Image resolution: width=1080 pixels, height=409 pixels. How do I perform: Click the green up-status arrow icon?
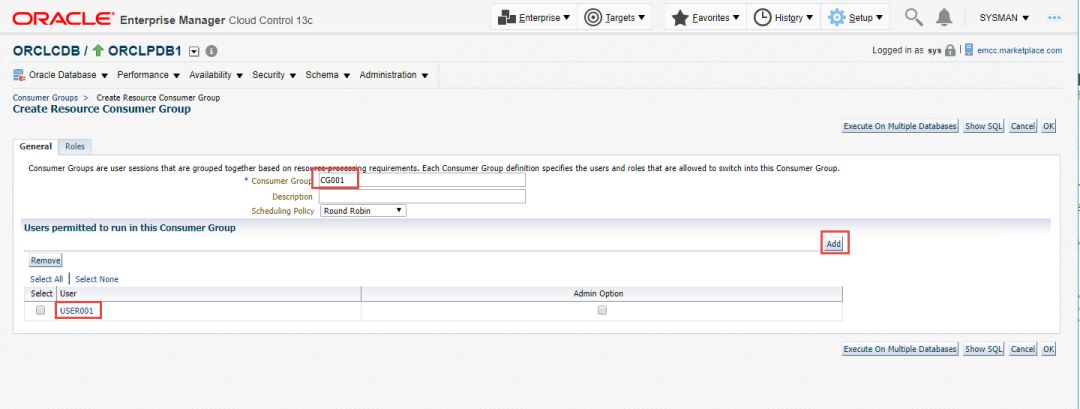click(x=98, y=51)
